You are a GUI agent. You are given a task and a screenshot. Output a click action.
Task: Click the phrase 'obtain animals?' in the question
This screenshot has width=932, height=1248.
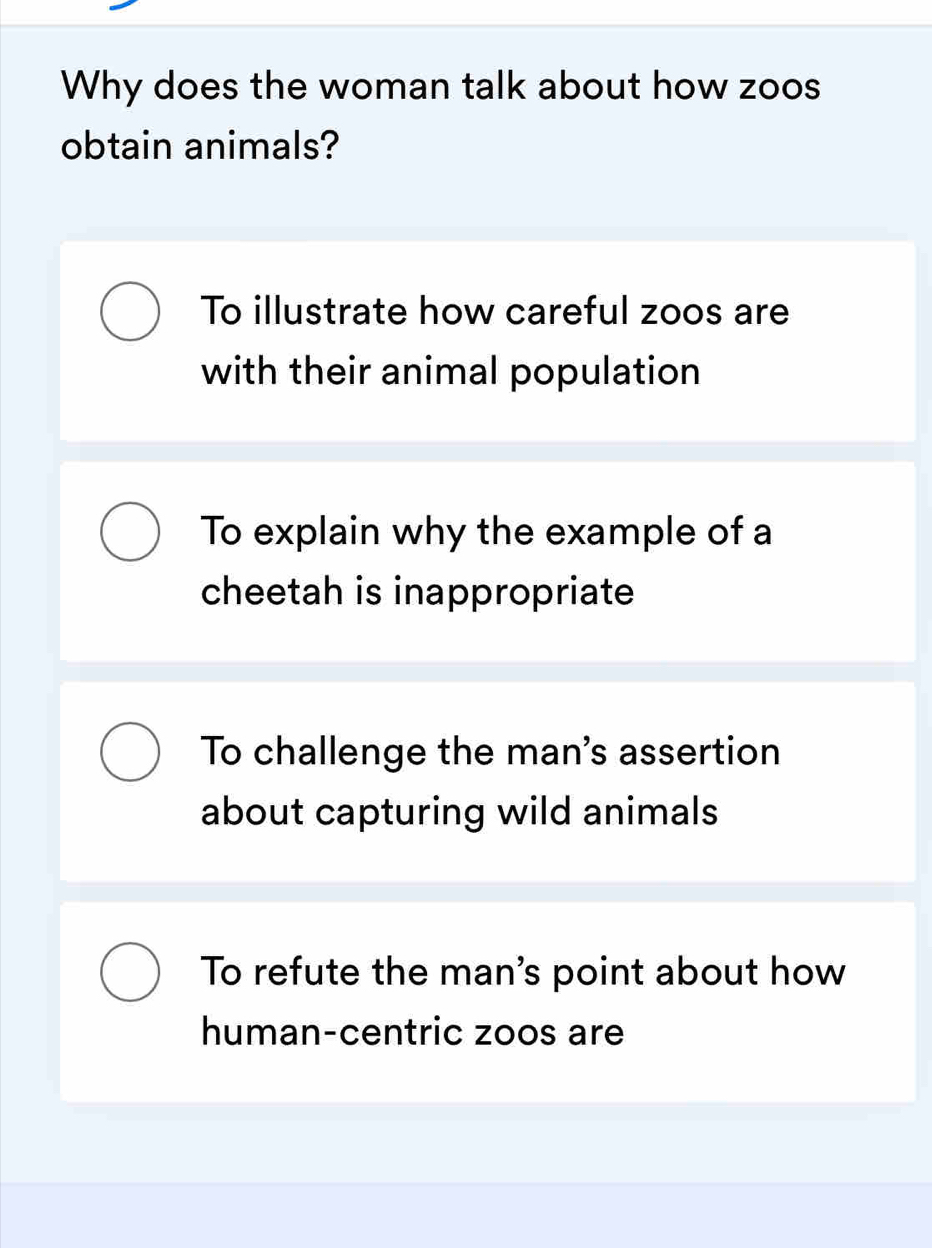point(197,146)
